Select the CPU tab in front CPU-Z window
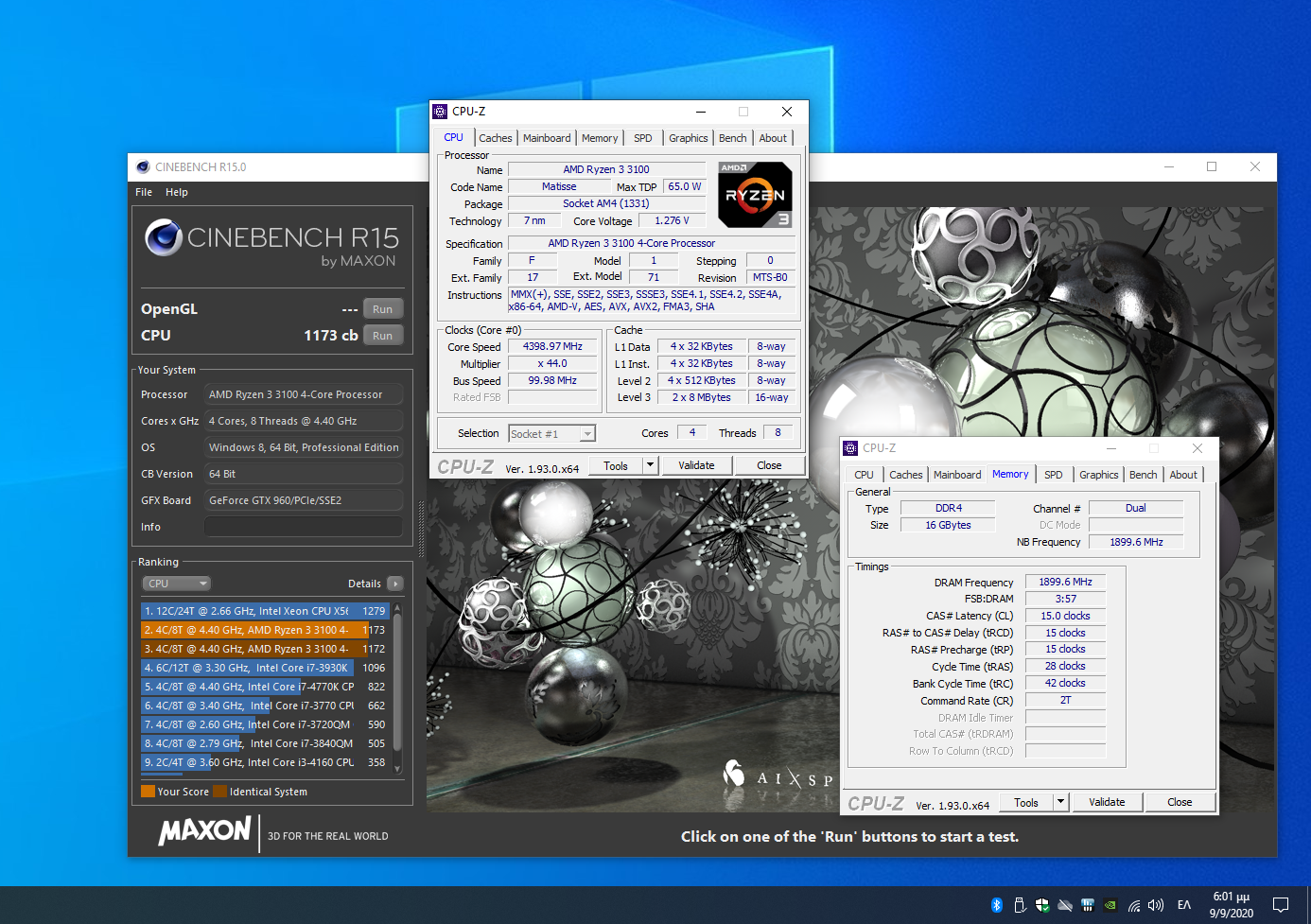The height and width of the screenshot is (924, 1311). (454, 137)
